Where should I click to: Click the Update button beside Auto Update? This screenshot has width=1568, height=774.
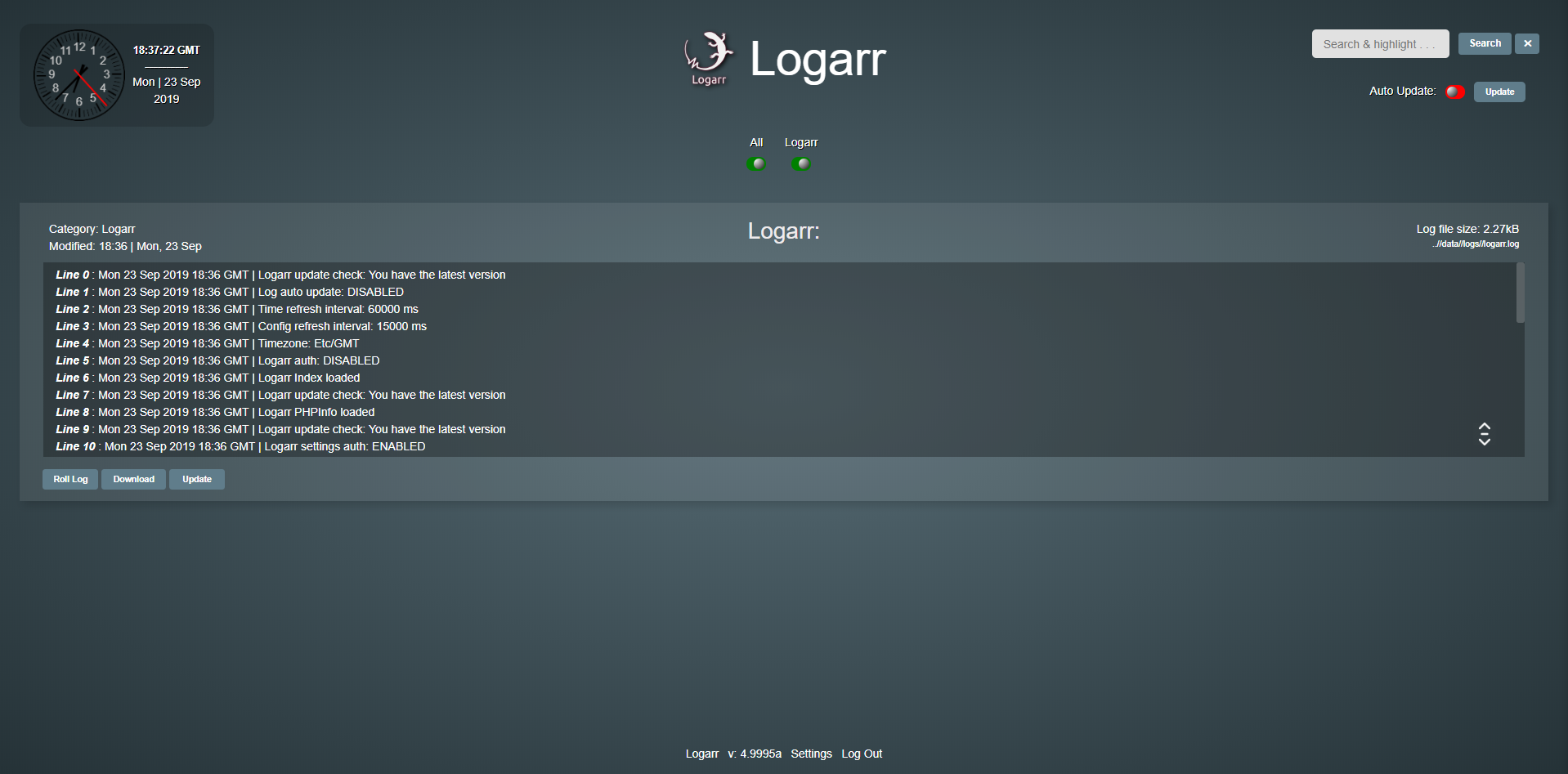coord(1499,92)
